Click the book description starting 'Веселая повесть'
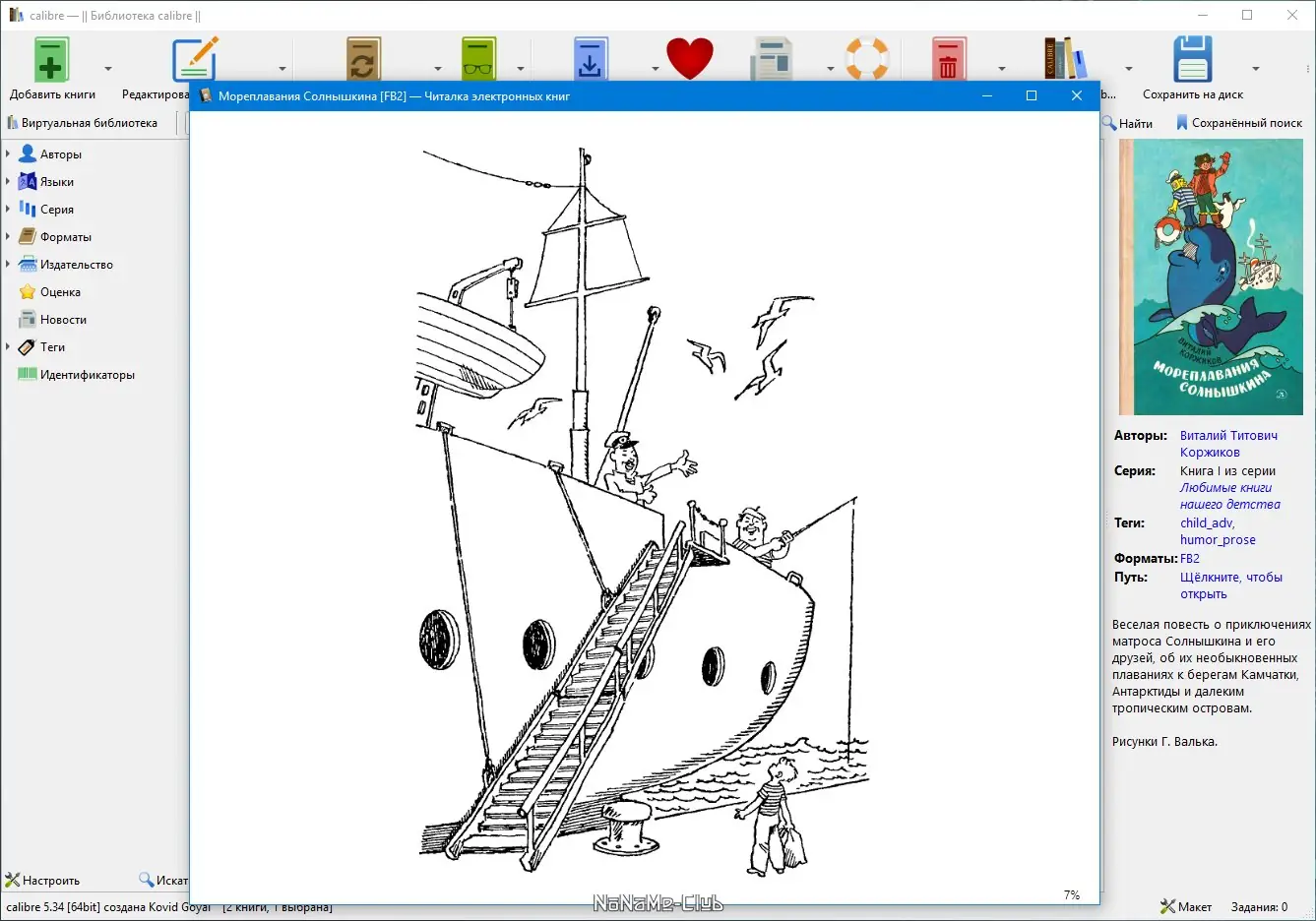 pos(1212,666)
